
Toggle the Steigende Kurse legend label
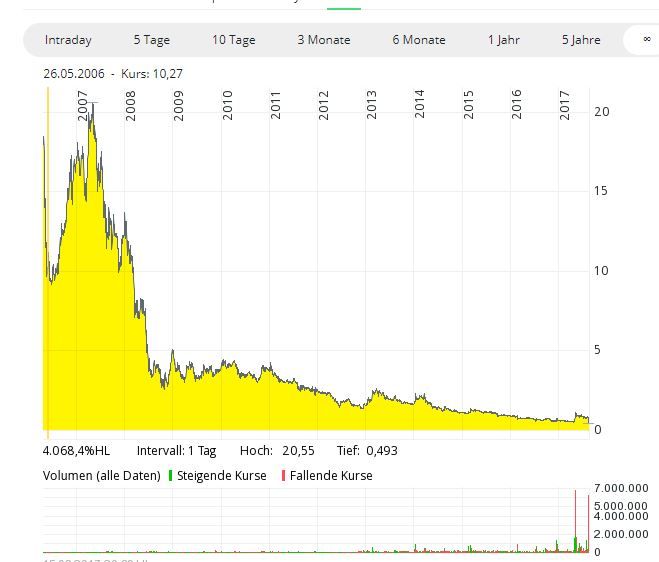point(221,476)
